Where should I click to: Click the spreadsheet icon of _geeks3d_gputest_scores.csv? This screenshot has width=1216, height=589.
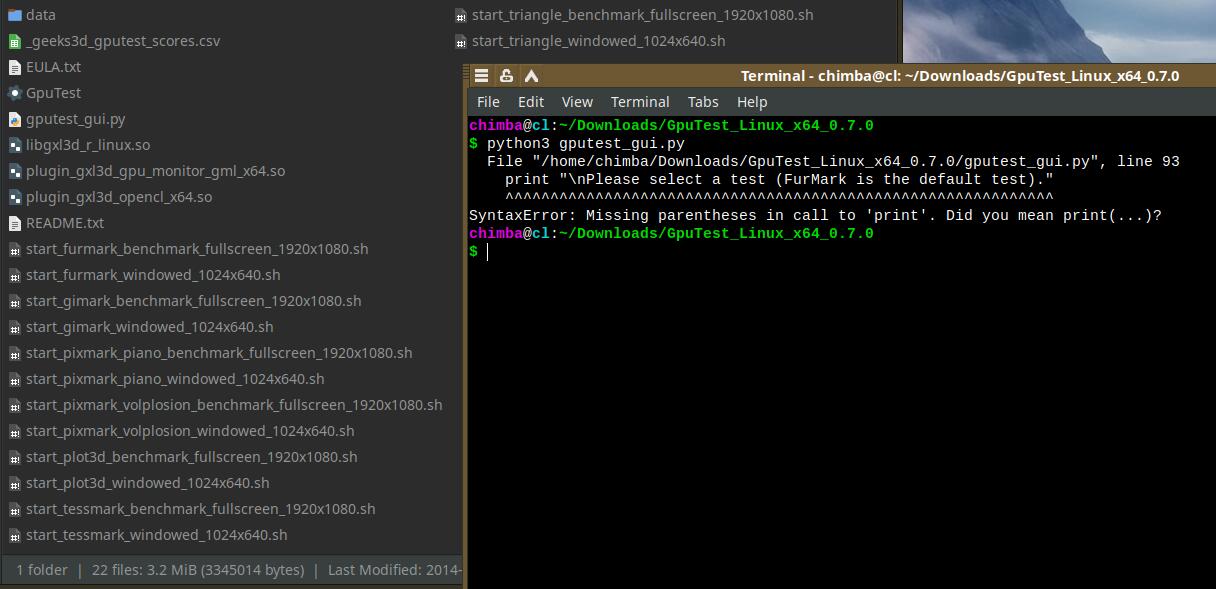click(14, 41)
